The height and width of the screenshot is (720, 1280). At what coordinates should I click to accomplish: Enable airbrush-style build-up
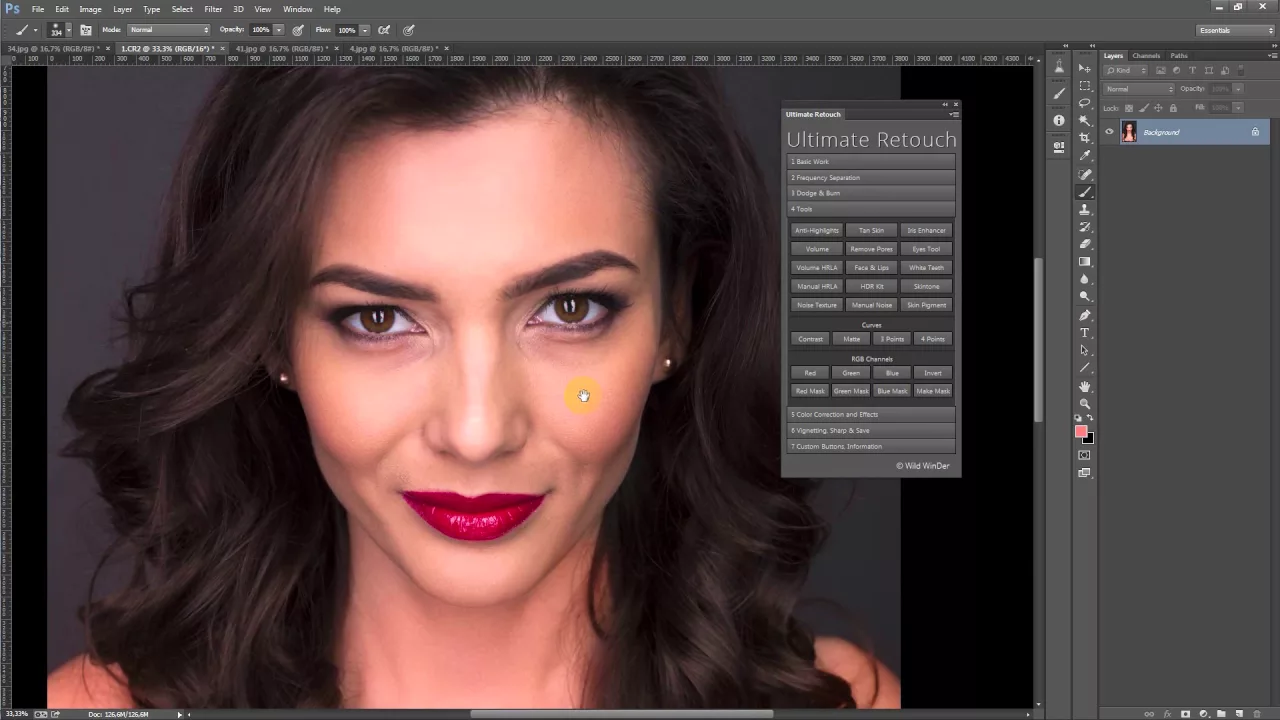(384, 30)
